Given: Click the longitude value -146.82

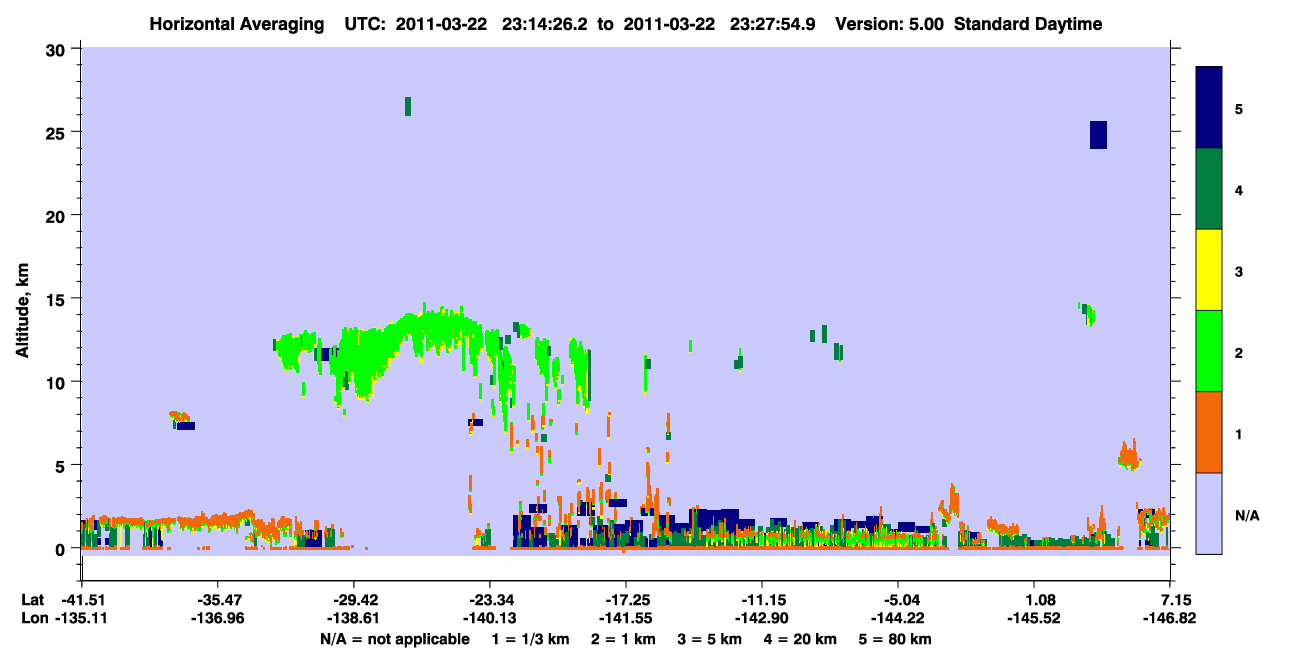Looking at the screenshot, I should point(1170,618).
